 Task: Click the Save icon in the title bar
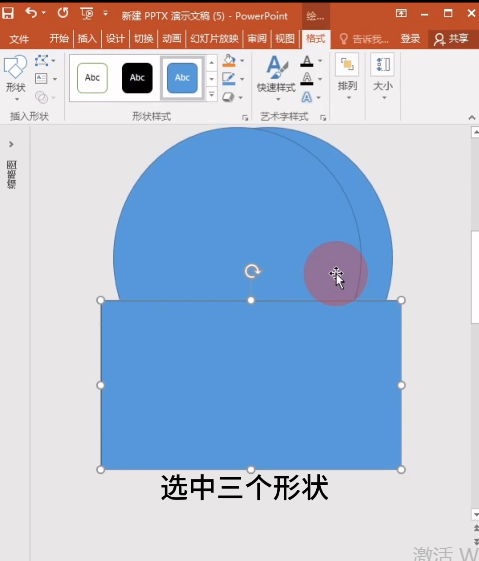click(x=8, y=14)
